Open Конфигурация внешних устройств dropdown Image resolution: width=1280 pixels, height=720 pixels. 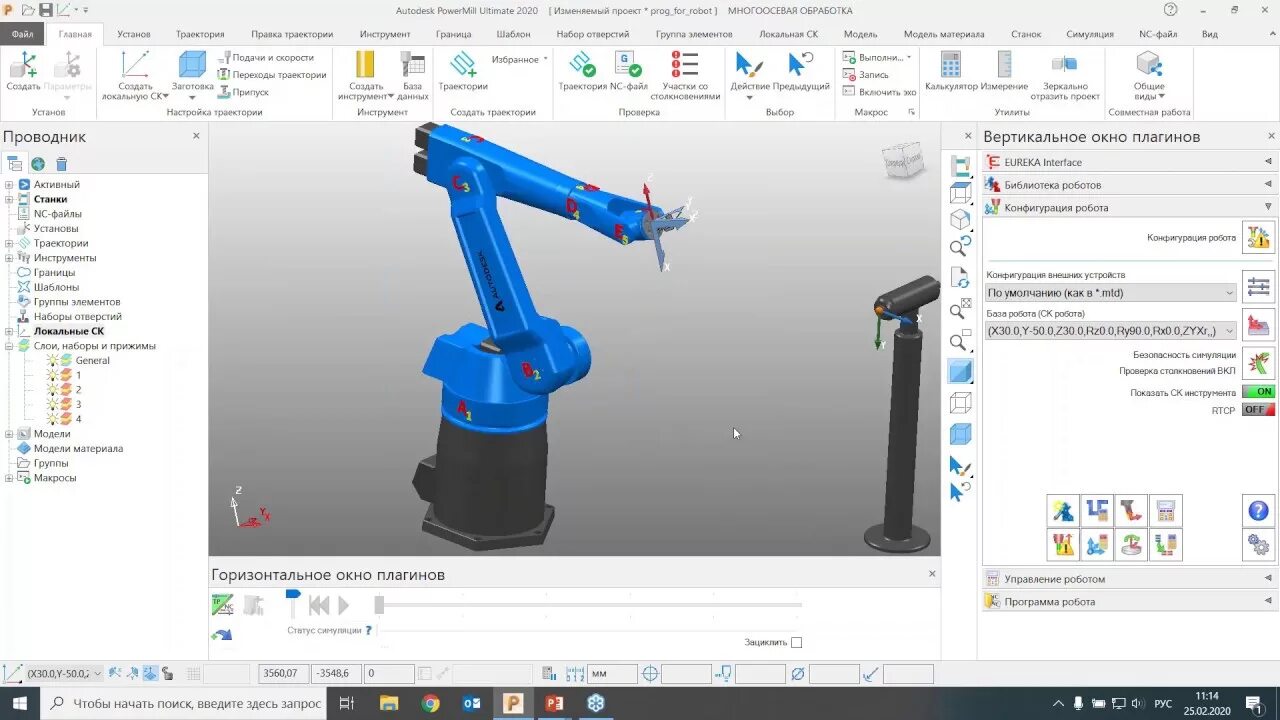[1111, 293]
